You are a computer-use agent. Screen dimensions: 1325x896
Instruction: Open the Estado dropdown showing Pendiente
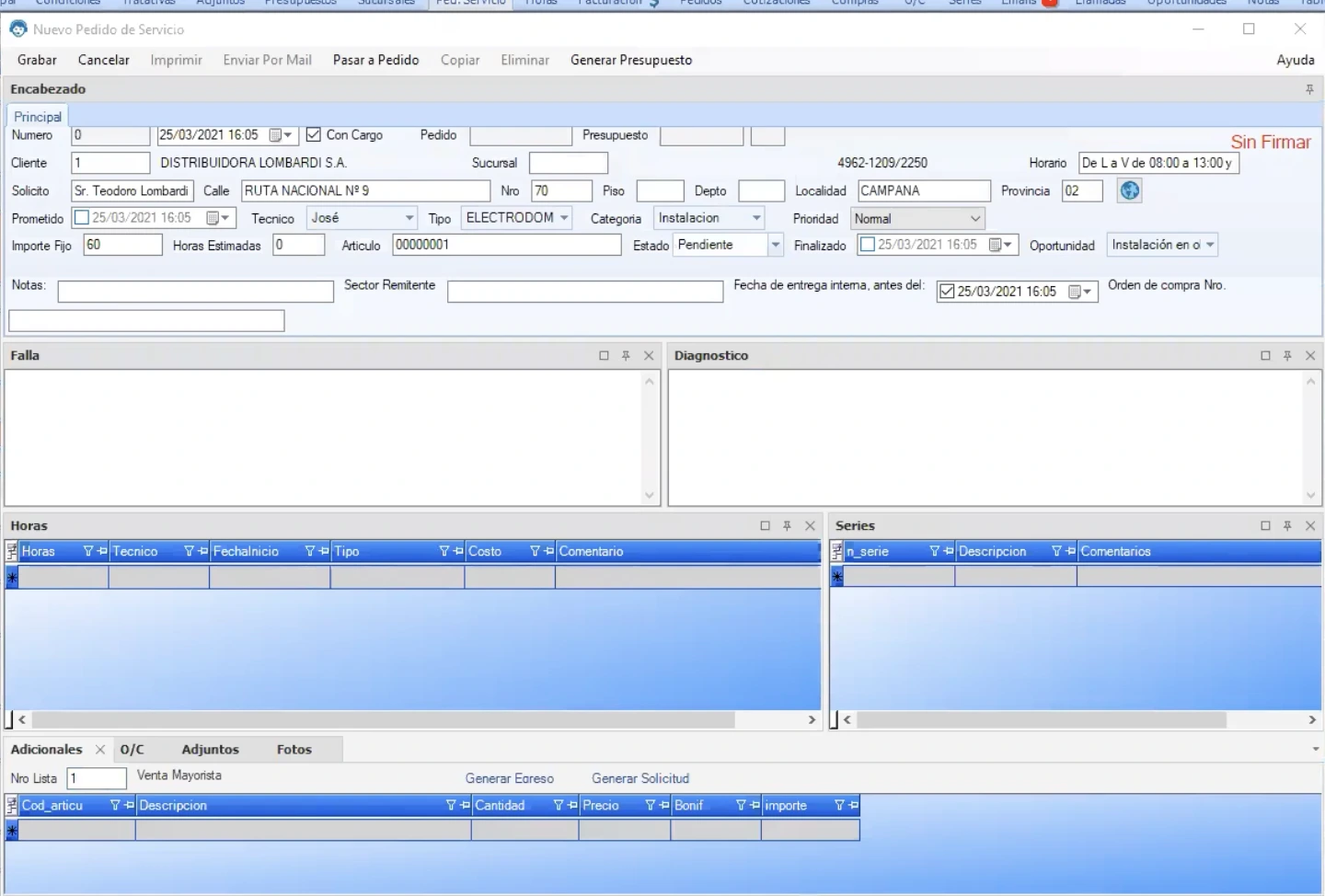(x=775, y=245)
